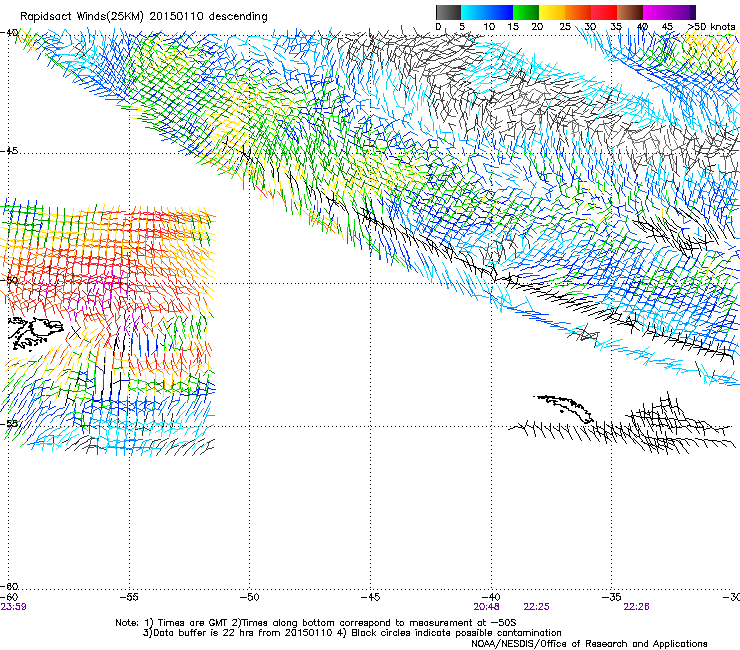Click the purple '22:25' time stamp
Screen dimensions: 740x650
[537, 607]
